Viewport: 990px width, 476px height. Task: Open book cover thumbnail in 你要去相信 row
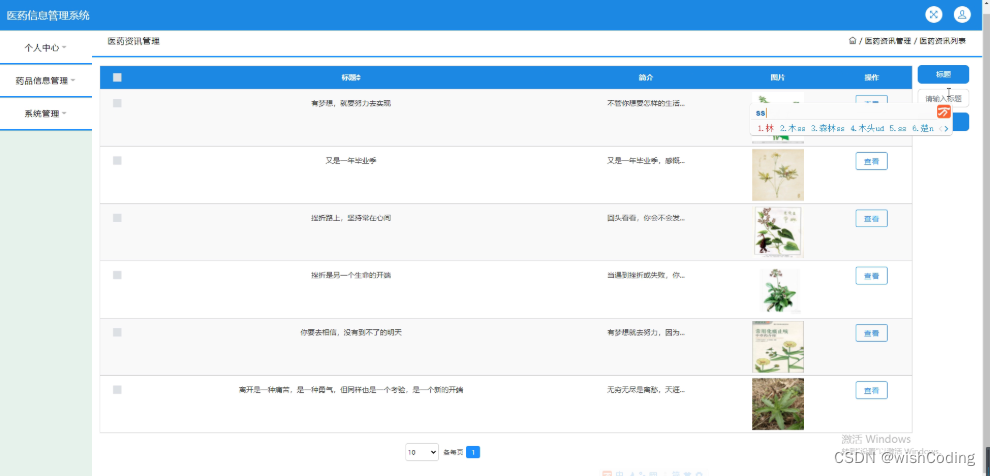(x=778, y=347)
